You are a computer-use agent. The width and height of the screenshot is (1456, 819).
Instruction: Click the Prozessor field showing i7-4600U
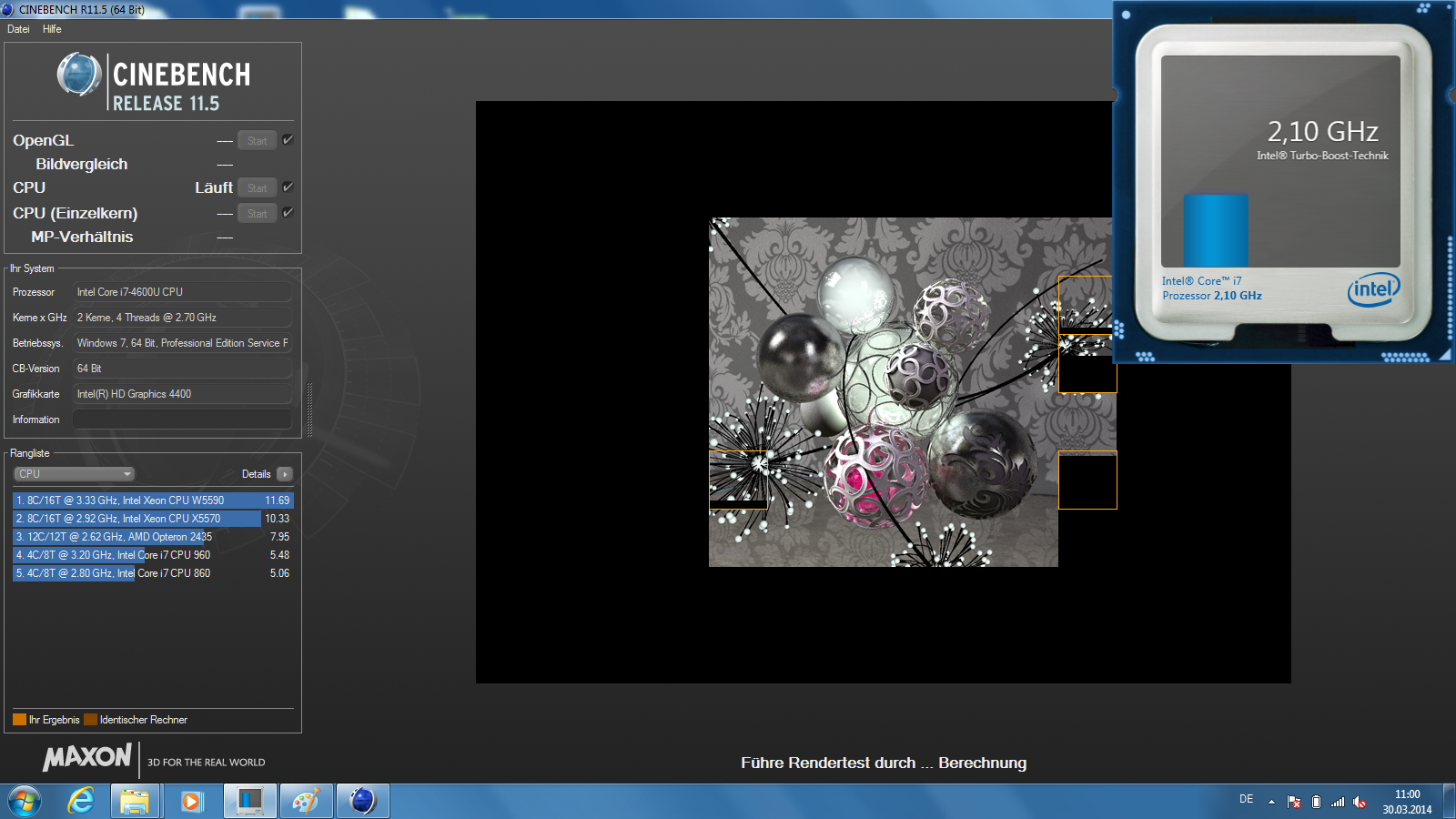182,292
